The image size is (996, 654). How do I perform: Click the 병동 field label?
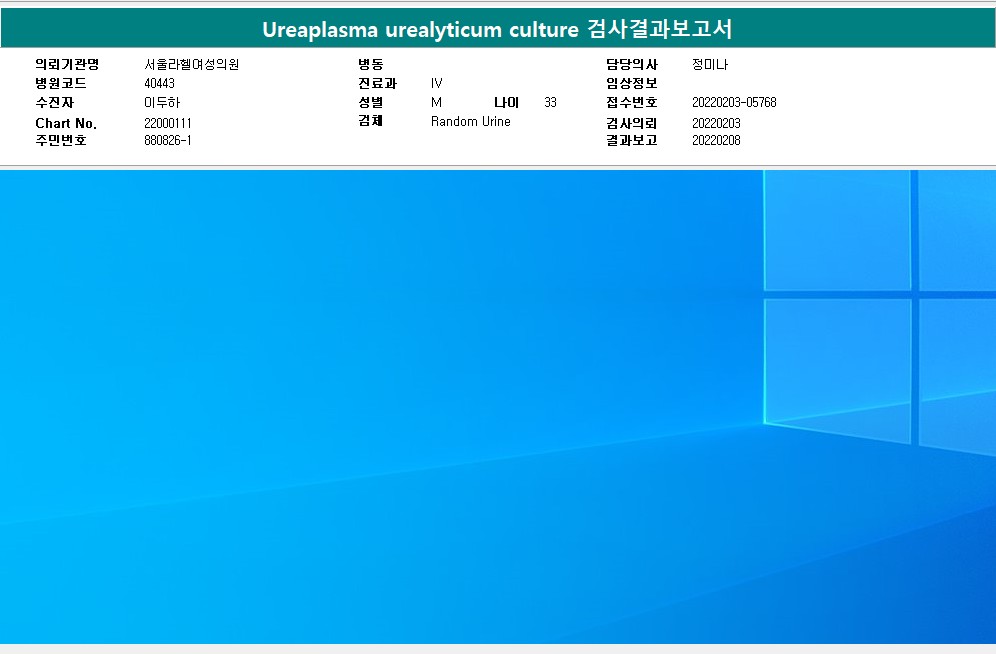(371, 65)
